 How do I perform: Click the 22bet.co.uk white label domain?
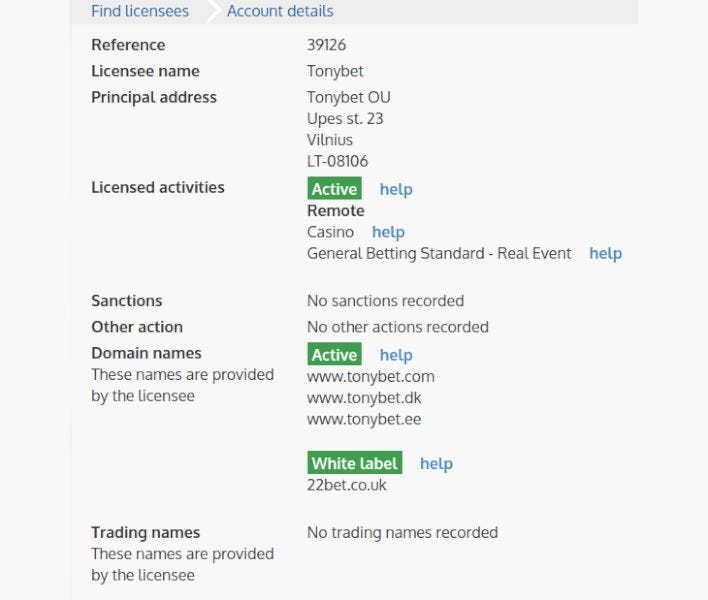(347, 485)
